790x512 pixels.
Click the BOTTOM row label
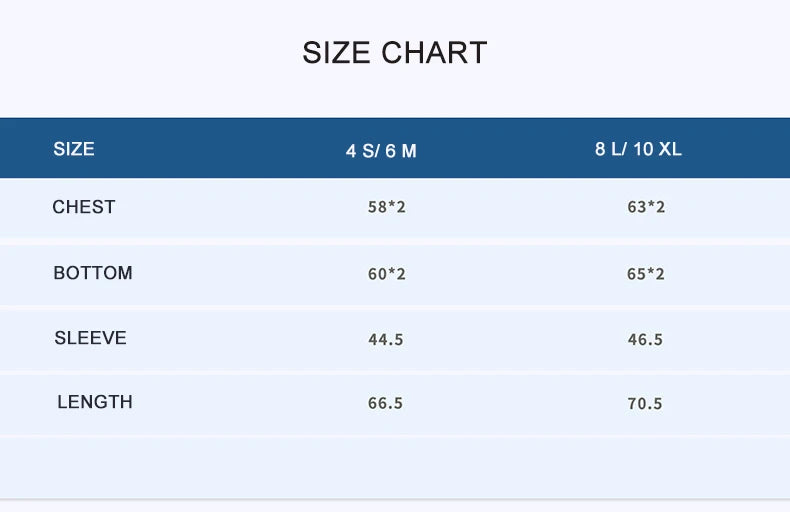(x=93, y=273)
